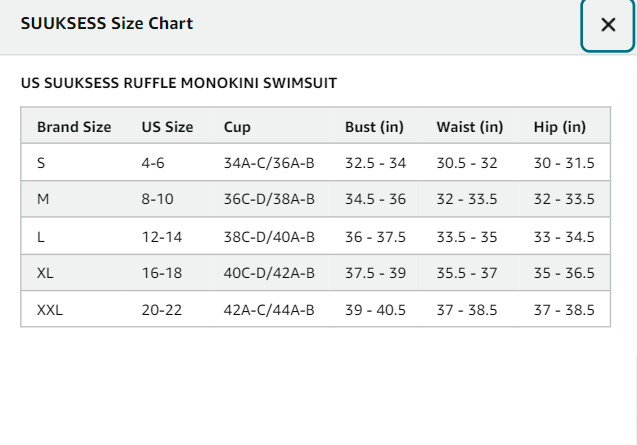Select the XL brand size cell

[x=74, y=273]
